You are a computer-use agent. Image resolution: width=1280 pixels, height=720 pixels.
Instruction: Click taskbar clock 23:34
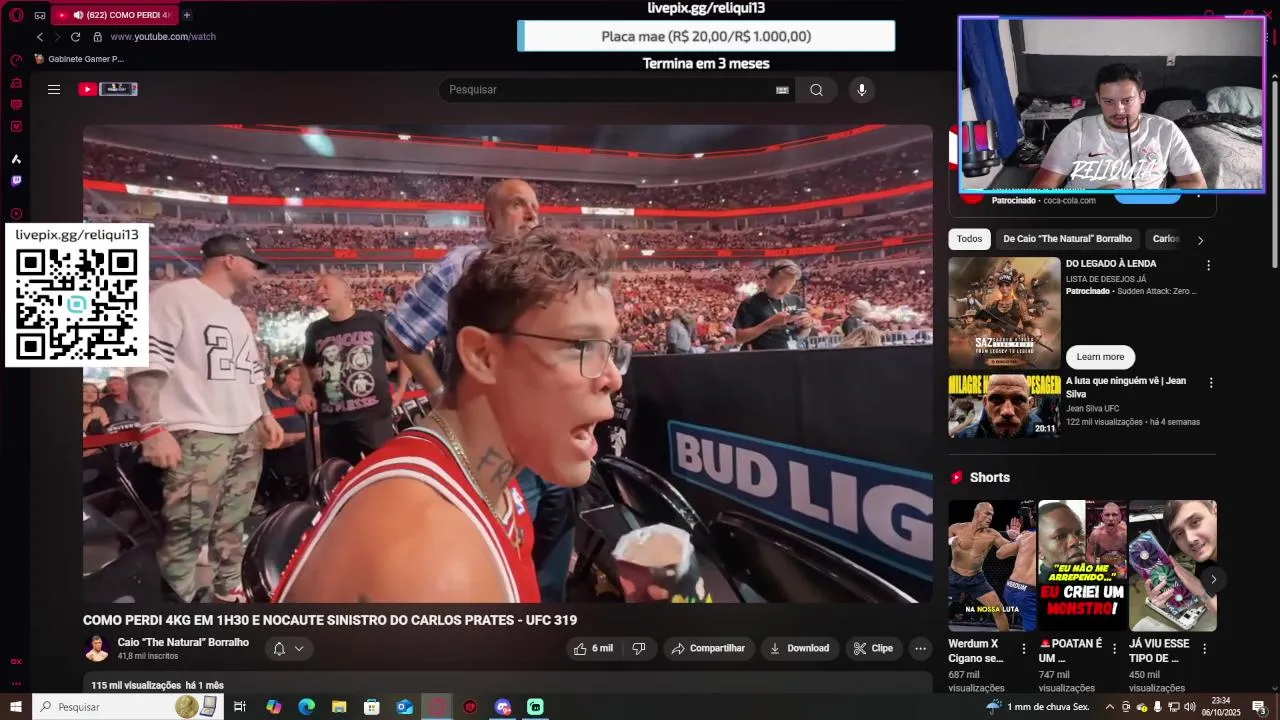click(1221, 707)
